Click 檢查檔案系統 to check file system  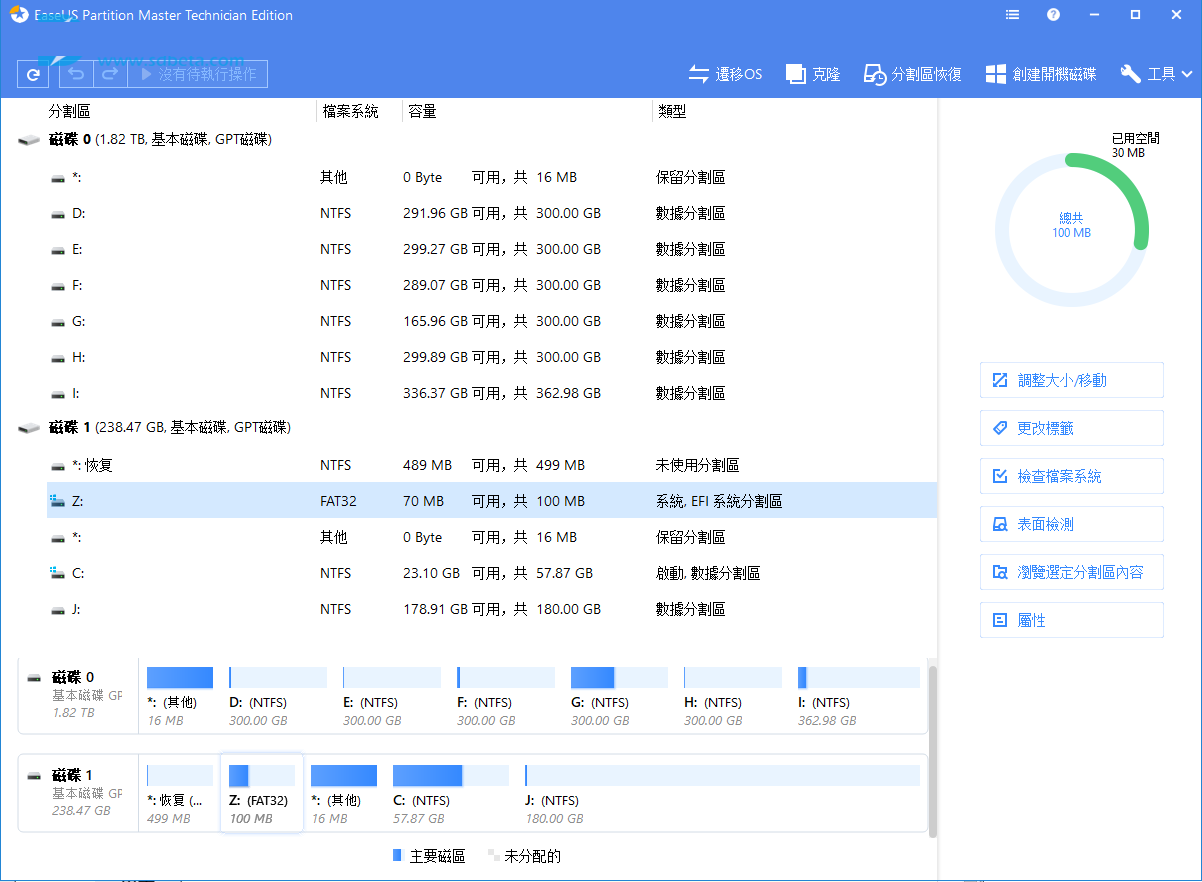1071,476
